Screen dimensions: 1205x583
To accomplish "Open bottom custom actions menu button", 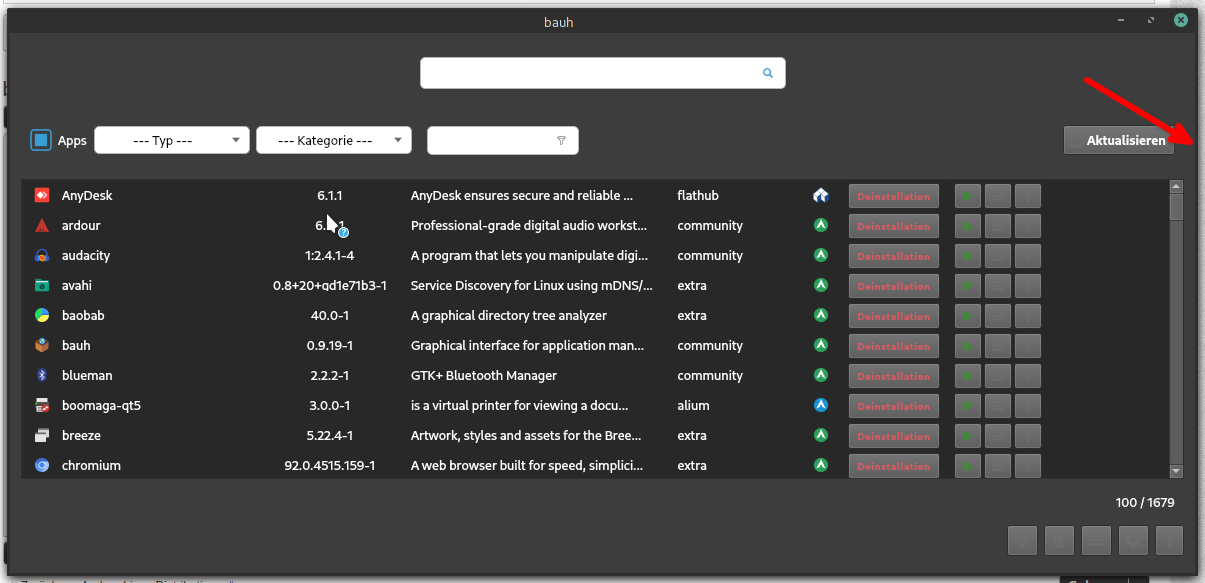I will pos(1096,541).
